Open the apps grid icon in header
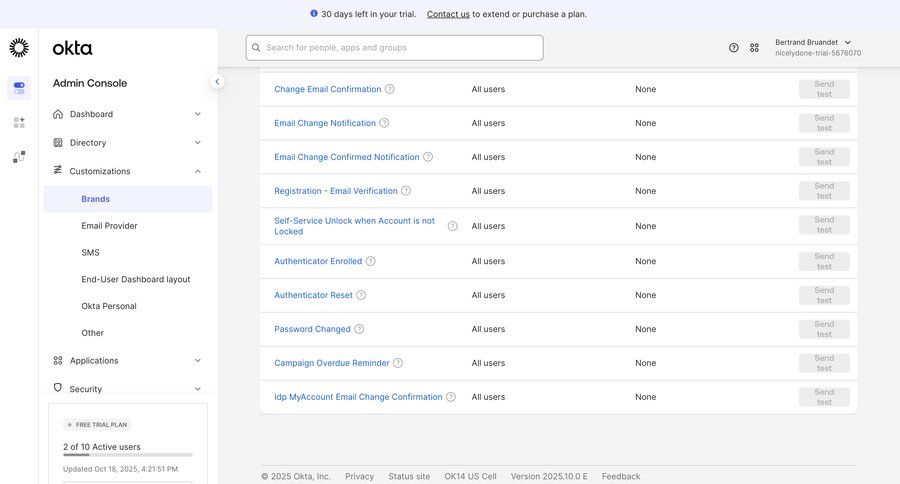This screenshot has height=484, width=900. click(754, 48)
